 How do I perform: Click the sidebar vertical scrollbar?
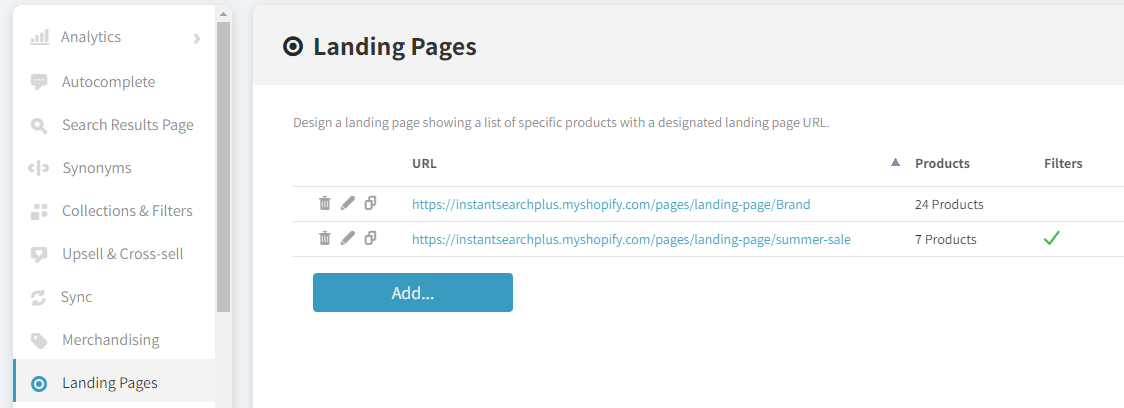[224, 166]
